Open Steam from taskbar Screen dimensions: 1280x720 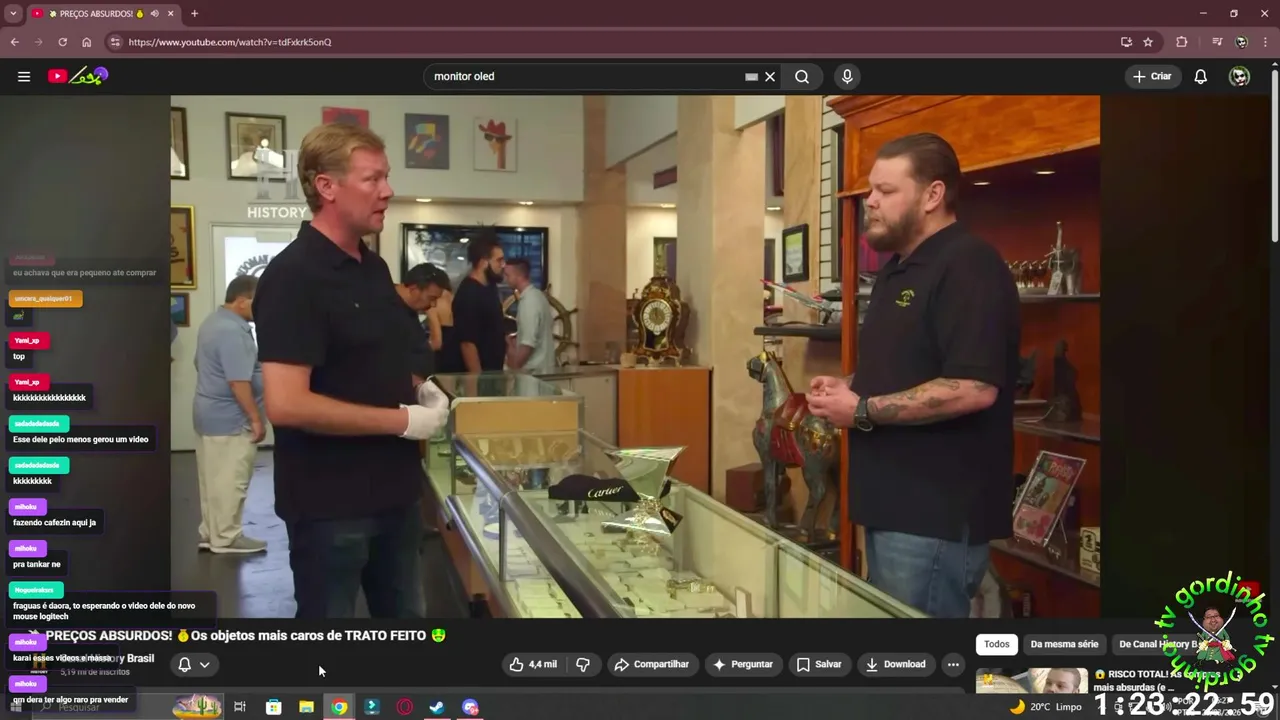coord(437,707)
